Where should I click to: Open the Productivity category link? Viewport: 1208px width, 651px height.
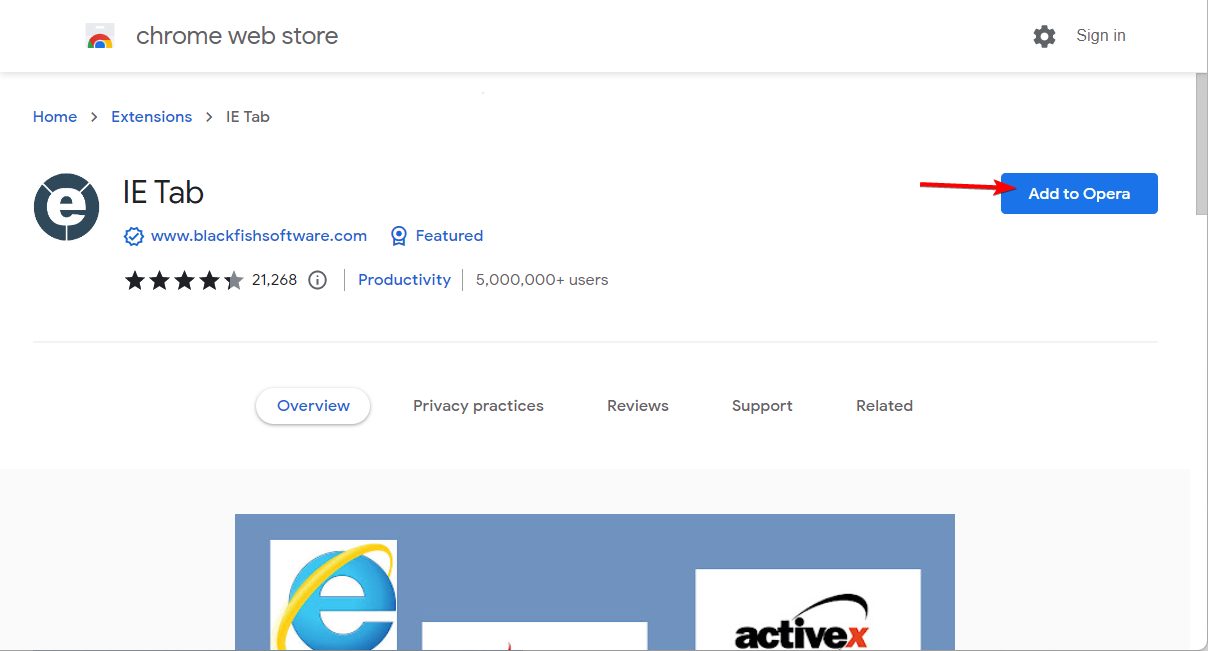pyautogui.click(x=405, y=280)
